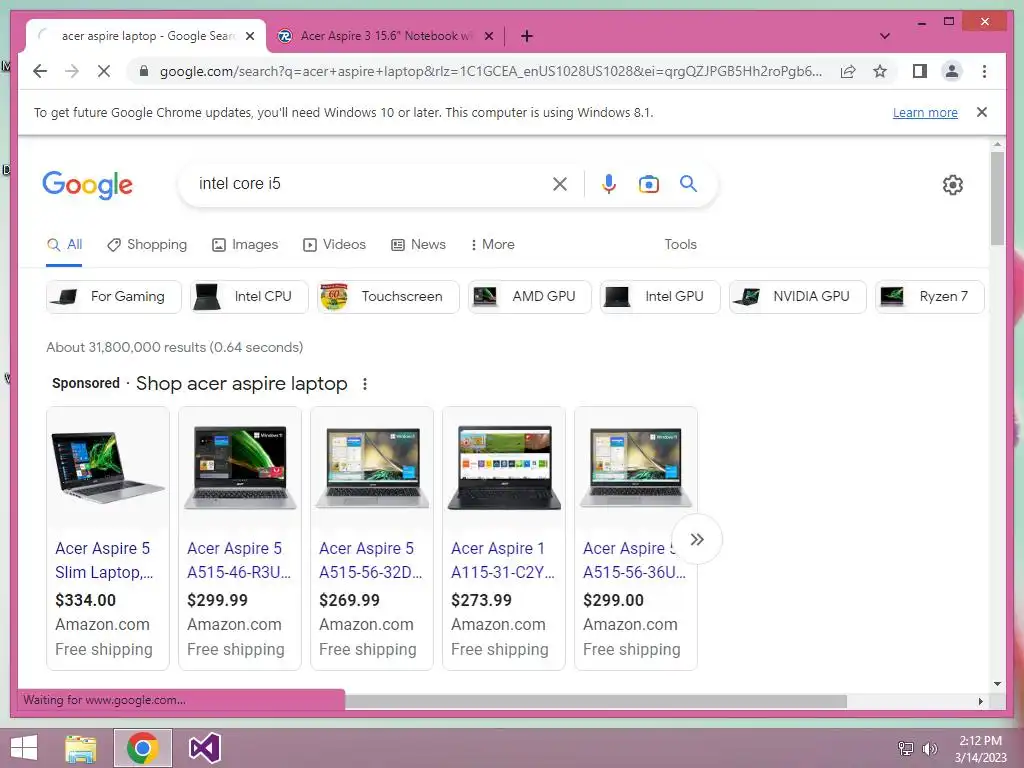1024x768 pixels.
Task: Filter by For Gaming chip
Action: (x=114, y=296)
